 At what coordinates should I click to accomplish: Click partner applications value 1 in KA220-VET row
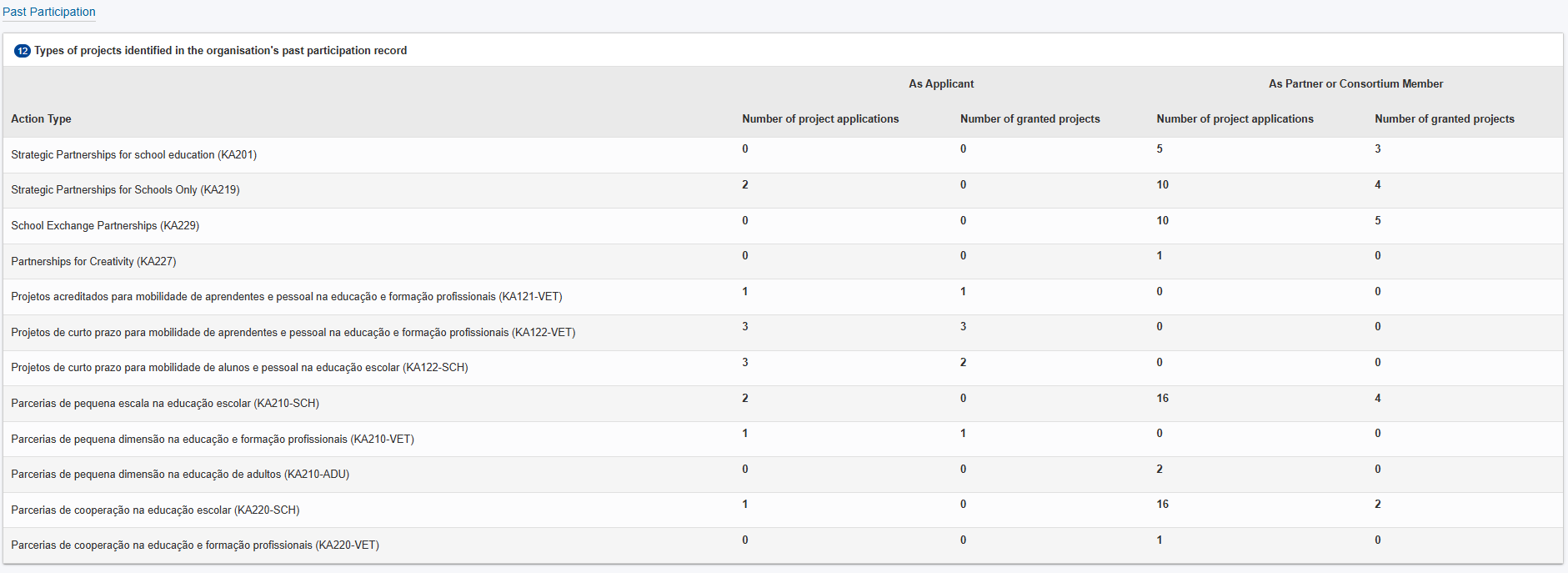pos(1160,540)
